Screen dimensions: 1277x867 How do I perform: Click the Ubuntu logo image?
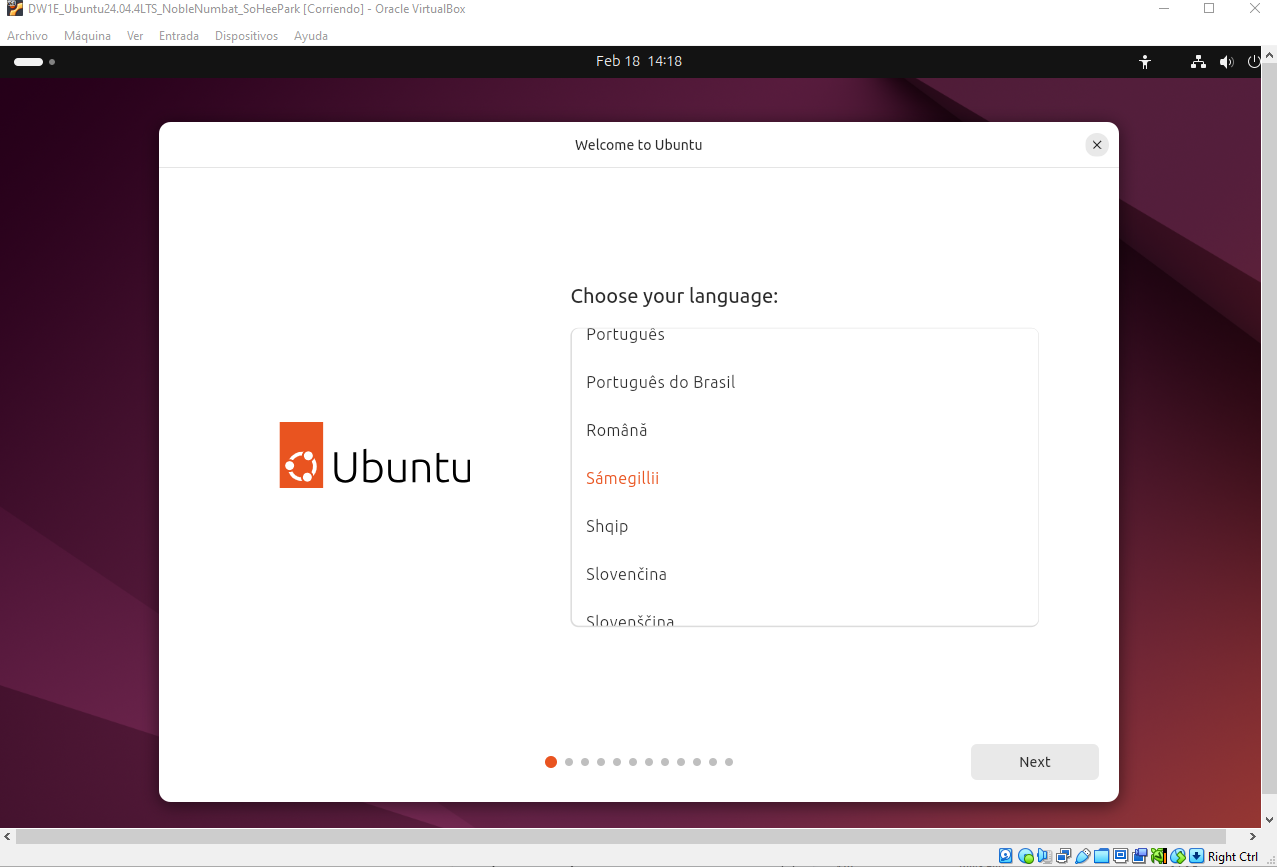tap(375, 455)
